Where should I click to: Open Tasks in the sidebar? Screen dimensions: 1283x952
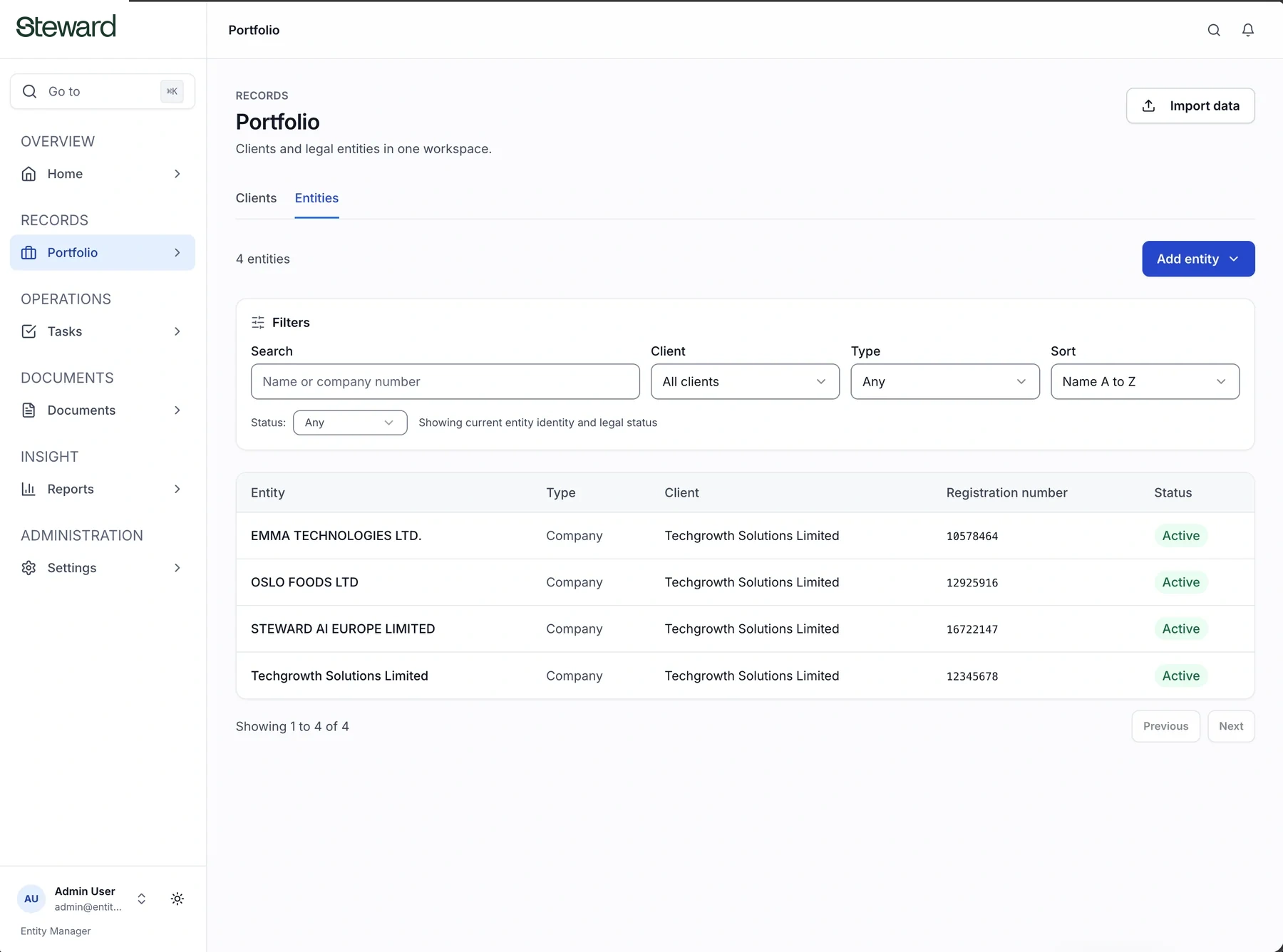pos(102,331)
